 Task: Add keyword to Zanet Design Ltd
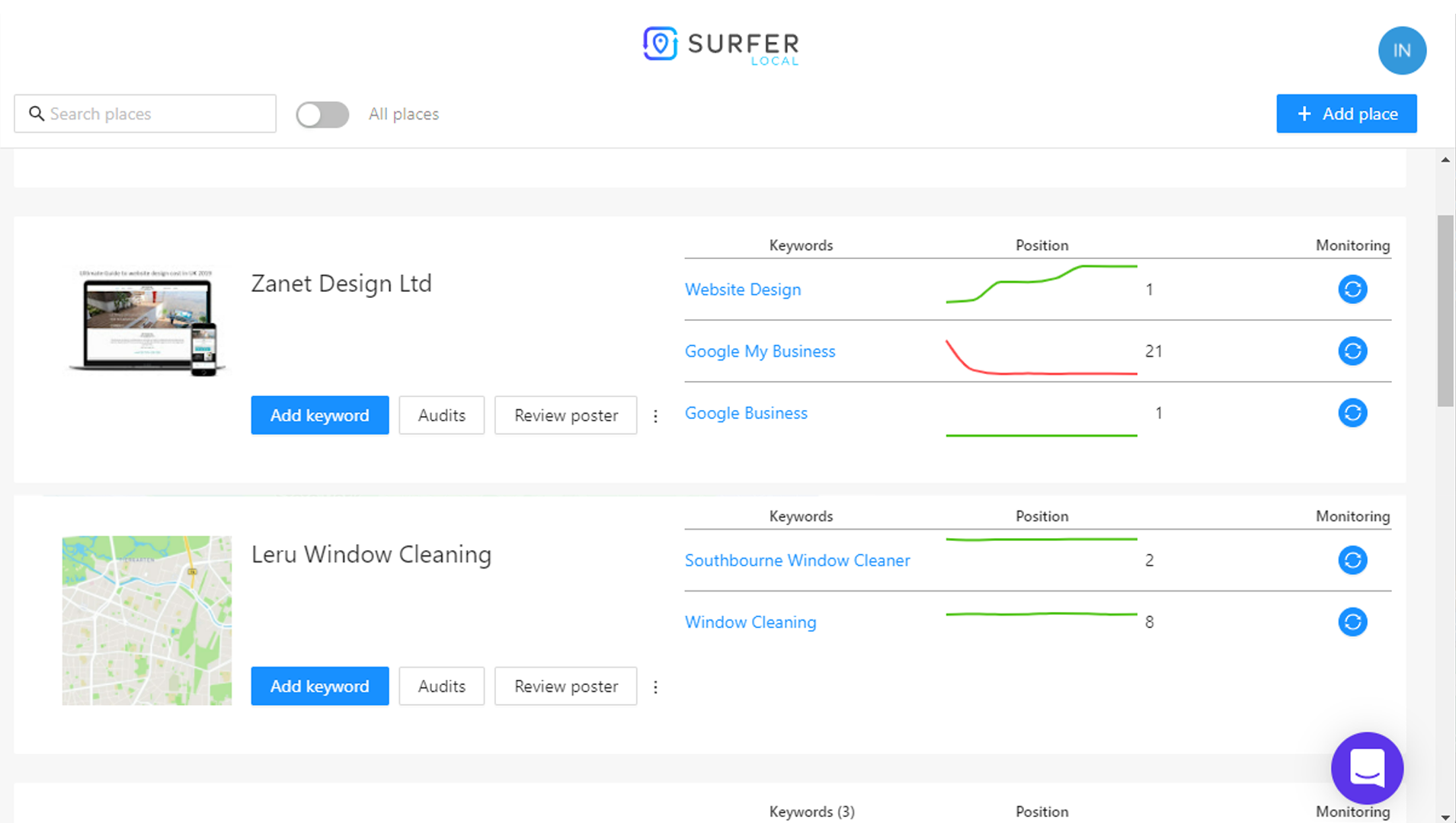(319, 415)
